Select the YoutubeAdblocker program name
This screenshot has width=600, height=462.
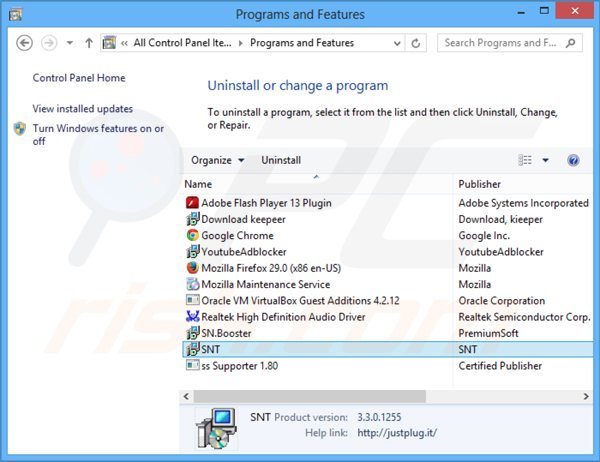click(244, 252)
